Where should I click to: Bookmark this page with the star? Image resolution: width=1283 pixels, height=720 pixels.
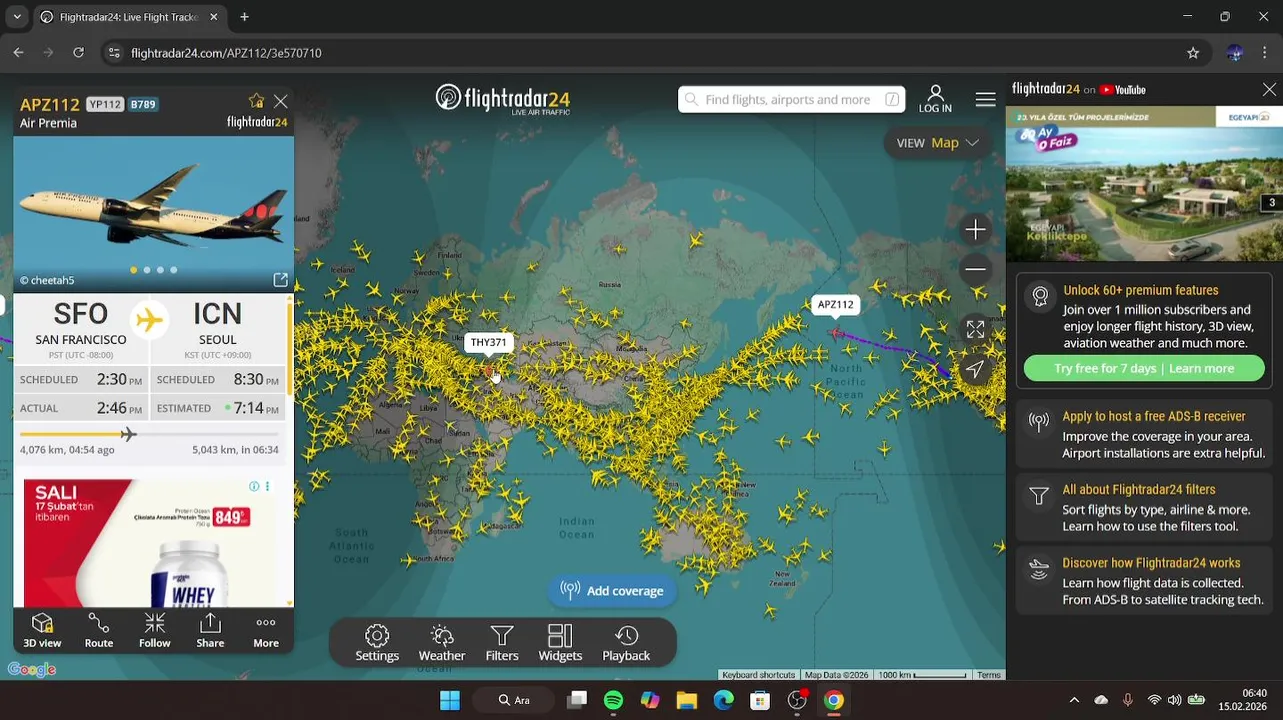click(x=1193, y=53)
